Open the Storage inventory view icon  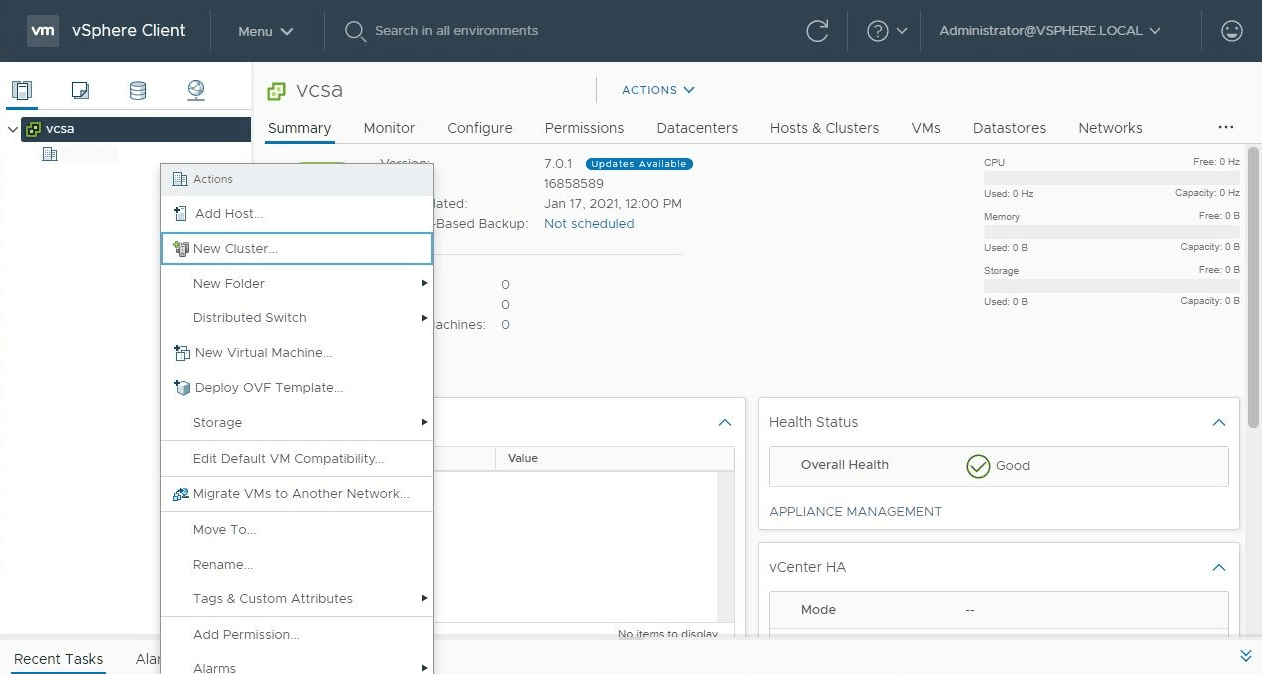pyautogui.click(x=138, y=90)
